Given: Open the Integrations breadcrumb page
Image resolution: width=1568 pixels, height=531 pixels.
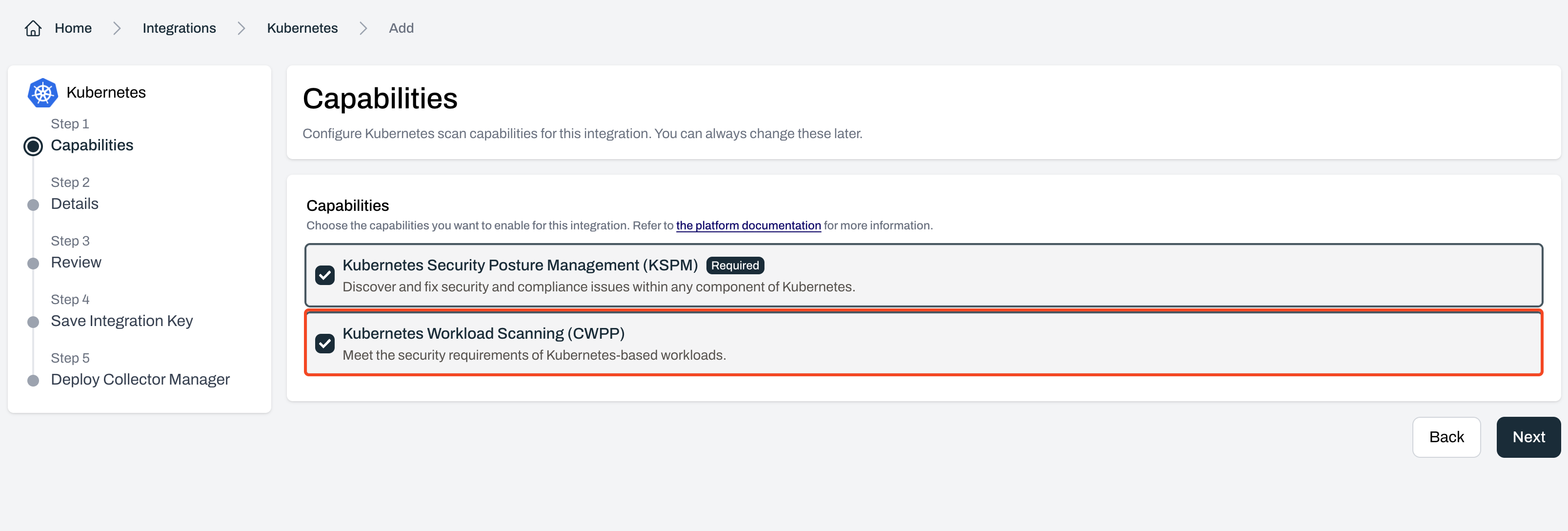Looking at the screenshot, I should (179, 28).
